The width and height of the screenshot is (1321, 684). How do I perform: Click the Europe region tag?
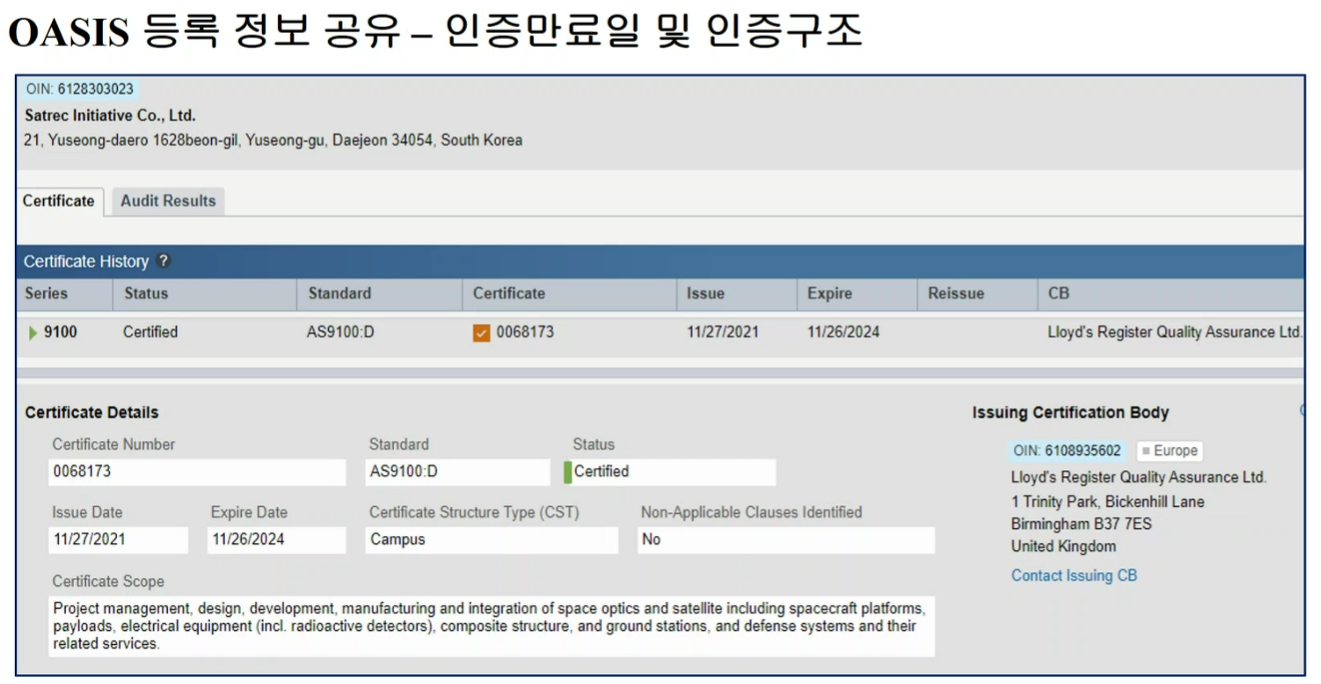click(x=1169, y=451)
